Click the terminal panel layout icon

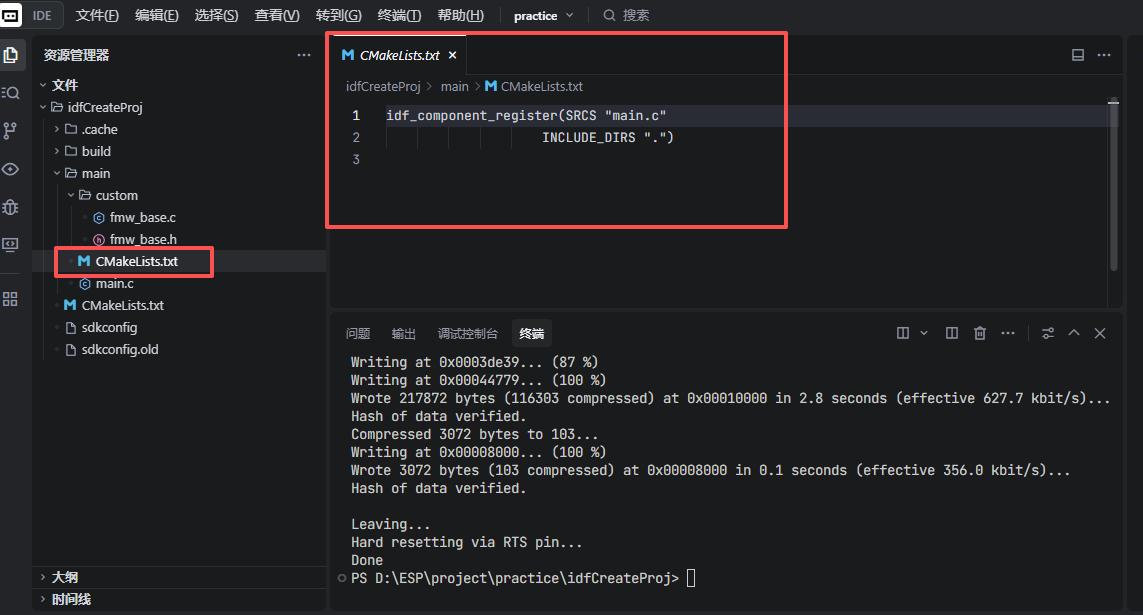pos(951,333)
